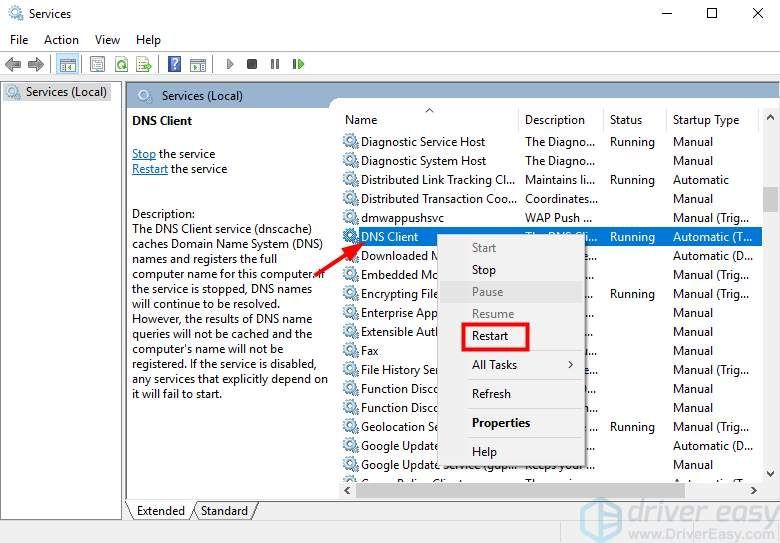Click the green Refresh toolbar icon
Screen dimensions: 780x543
(121, 64)
